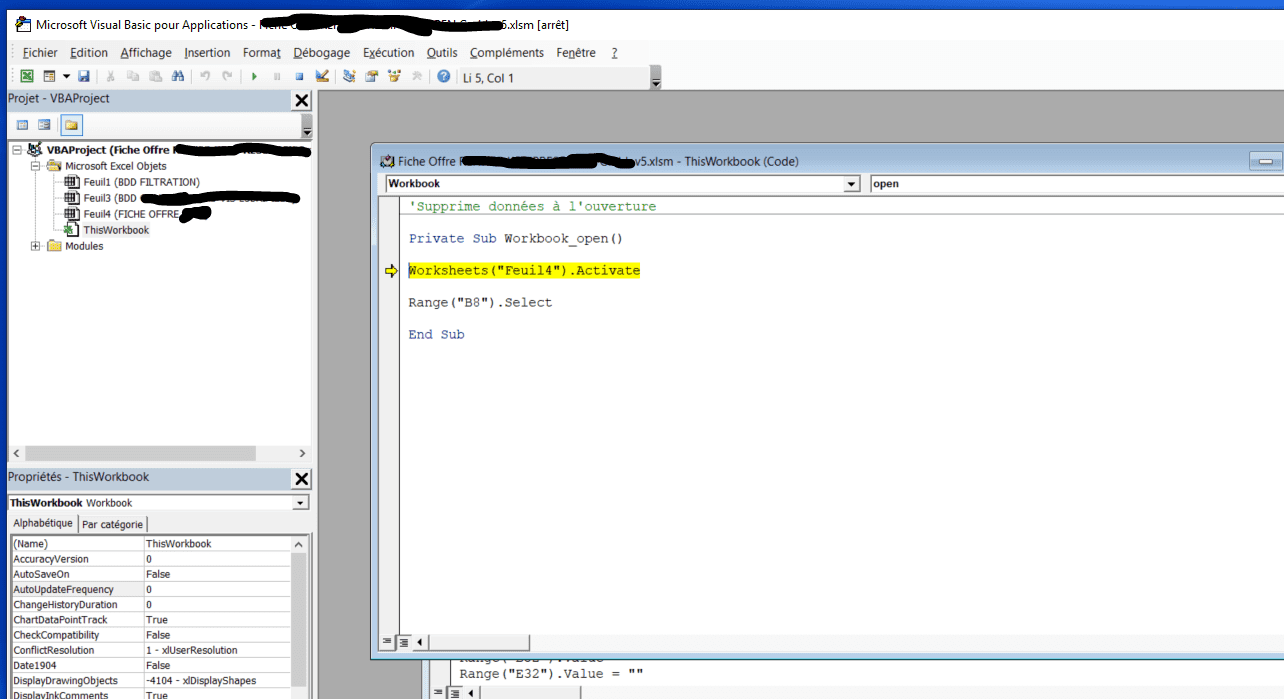This screenshot has width=1284, height=699.
Task: Open the Compléments menu
Action: pyautogui.click(x=507, y=53)
